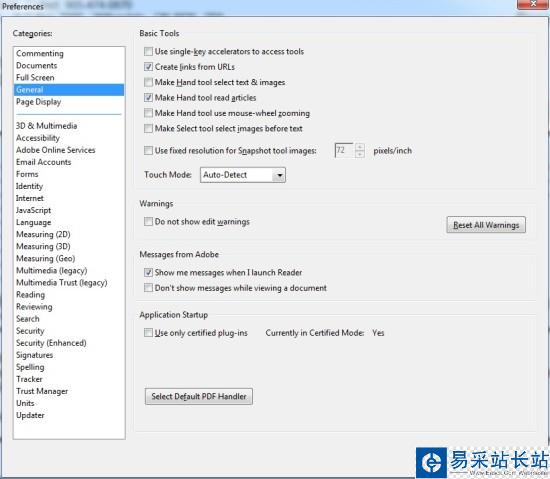This screenshot has width=550, height=479.
Task: Open the Language category
Action: 69,222
